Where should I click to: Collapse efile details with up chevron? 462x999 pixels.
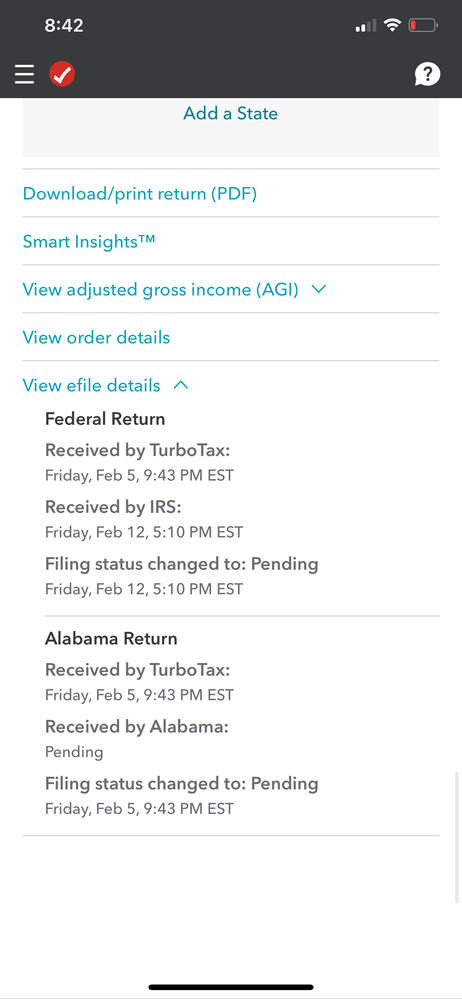click(181, 385)
